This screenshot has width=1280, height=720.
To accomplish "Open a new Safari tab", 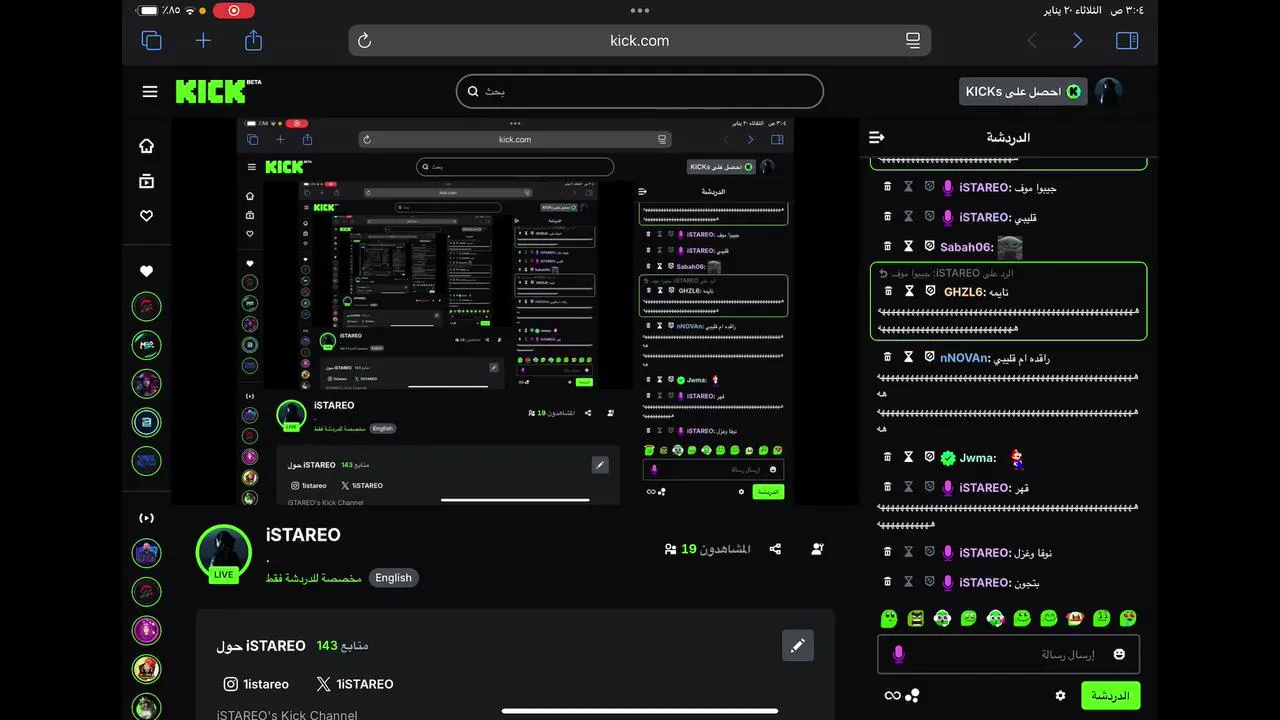I will [203, 40].
